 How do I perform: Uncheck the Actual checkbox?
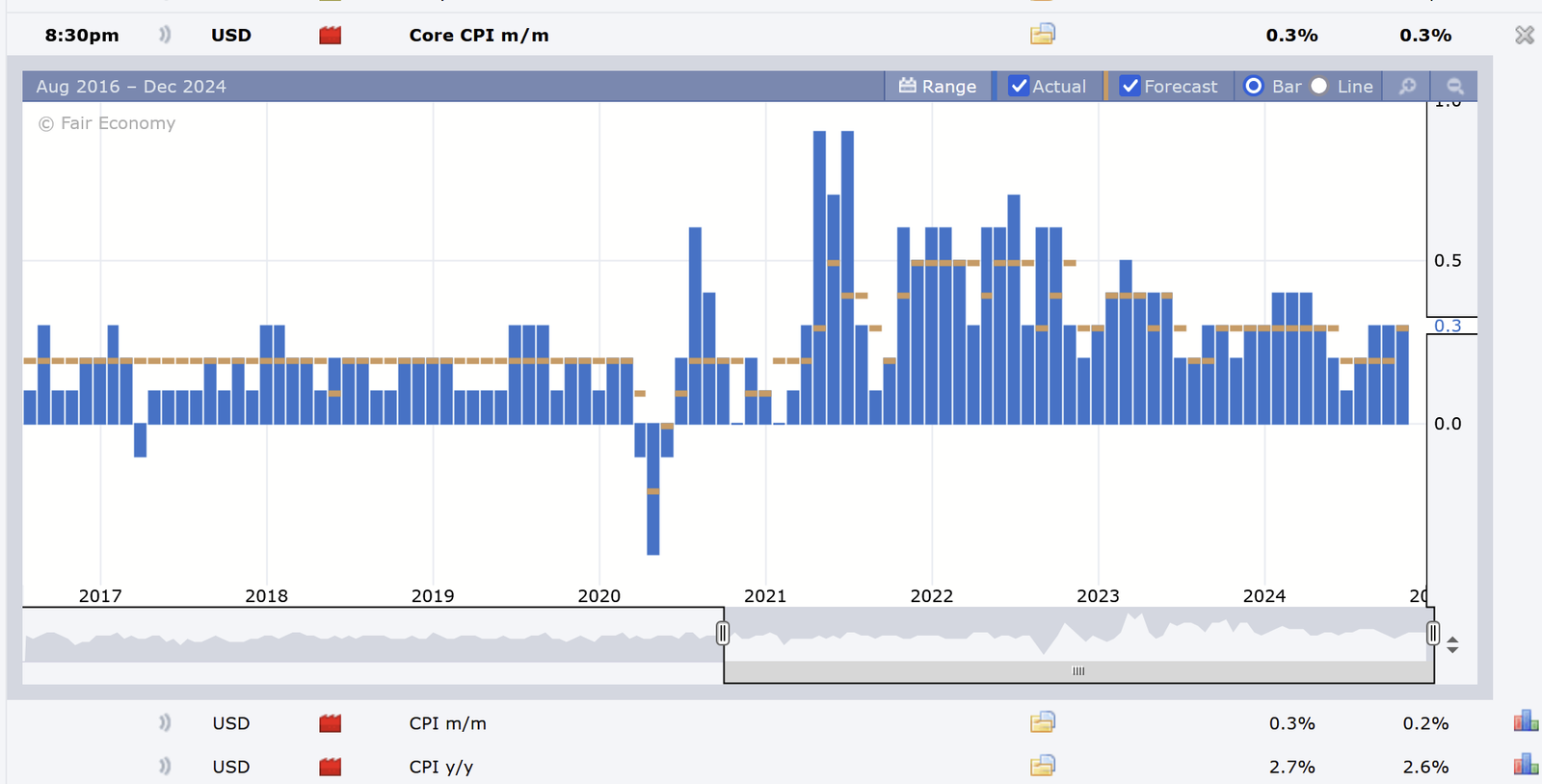tap(1019, 87)
